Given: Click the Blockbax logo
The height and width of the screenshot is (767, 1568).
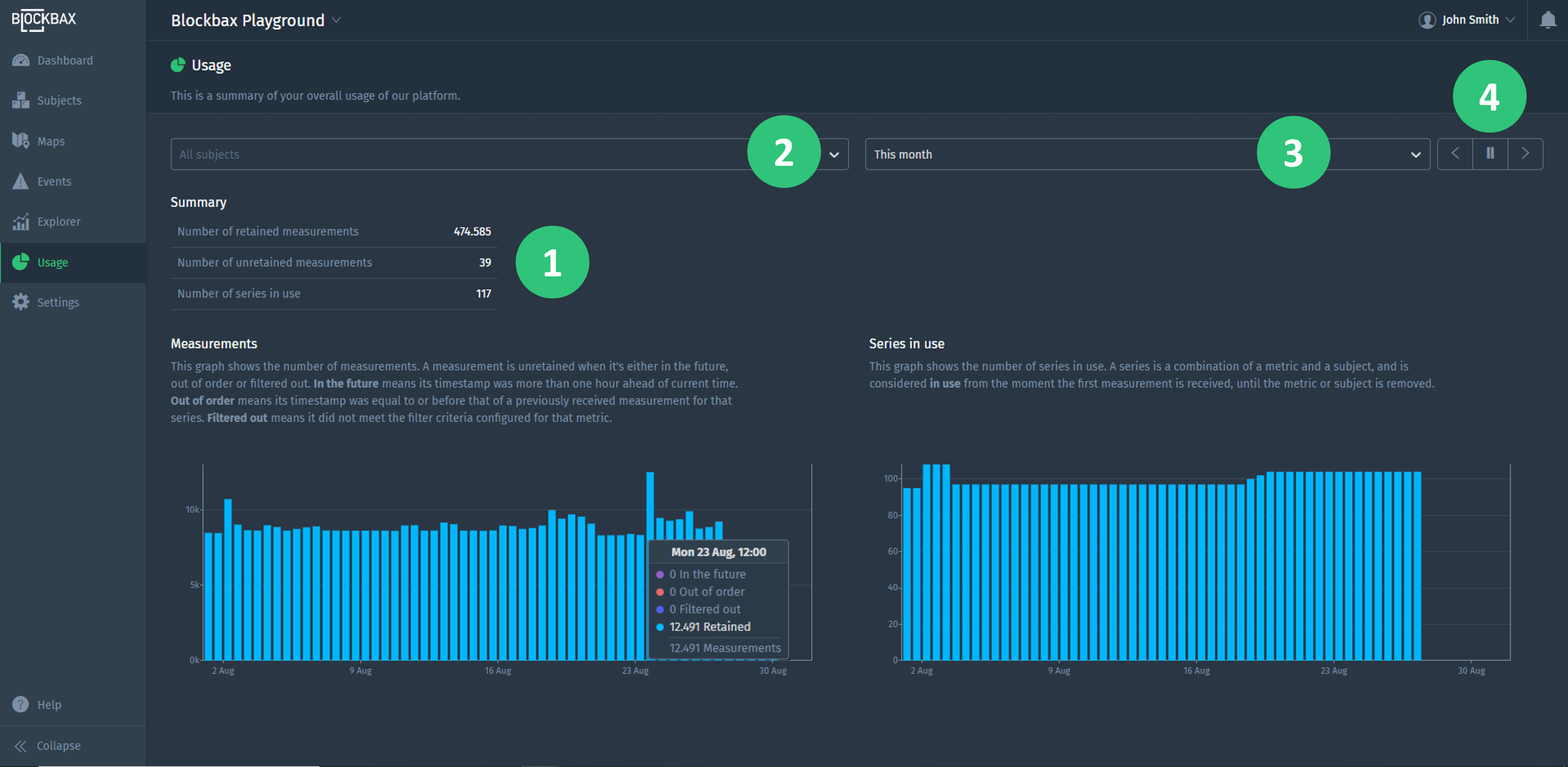Looking at the screenshot, I should [43, 20].
